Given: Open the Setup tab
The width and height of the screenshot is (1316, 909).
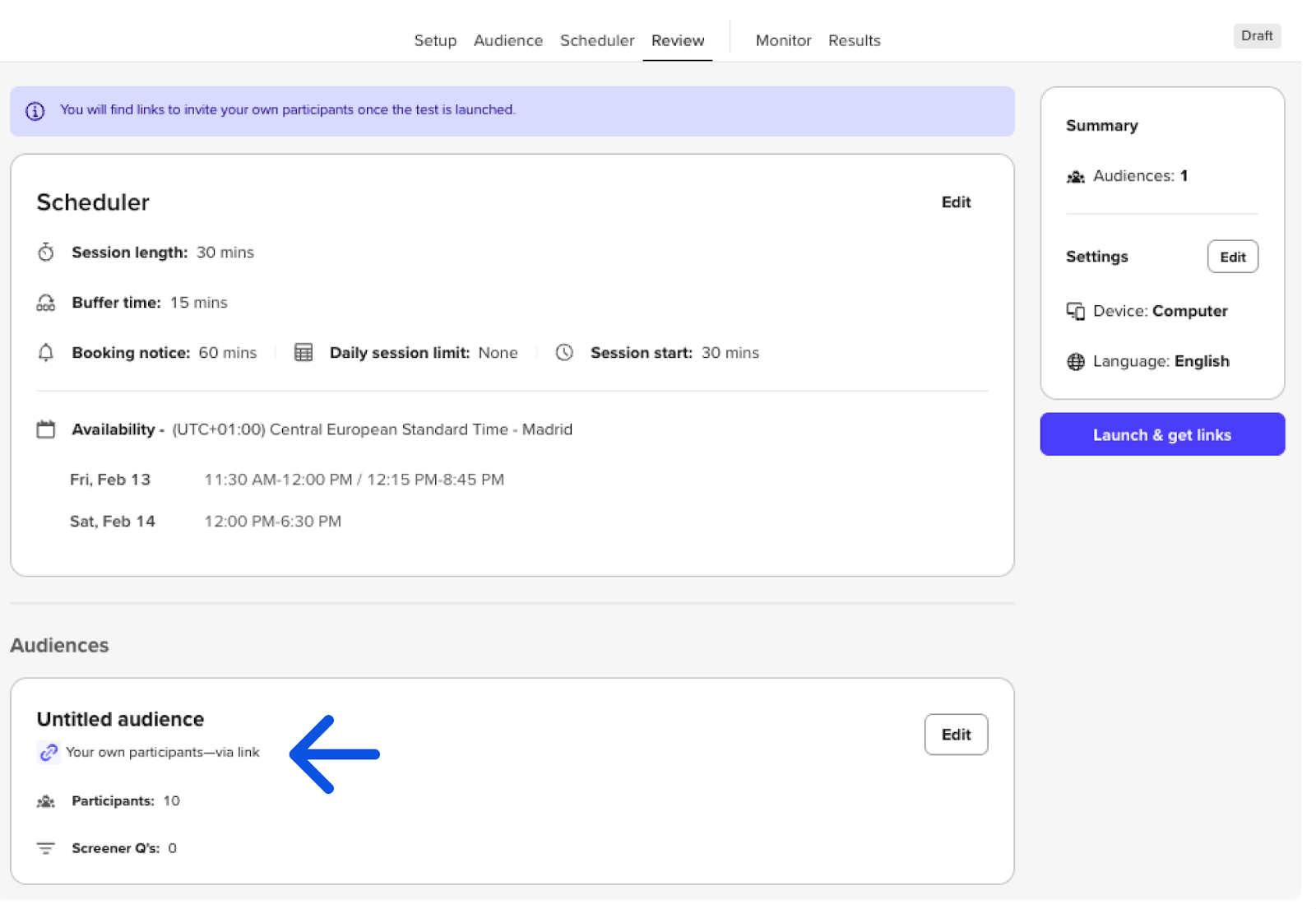Looking at the screenshot, I should (435, 40).
